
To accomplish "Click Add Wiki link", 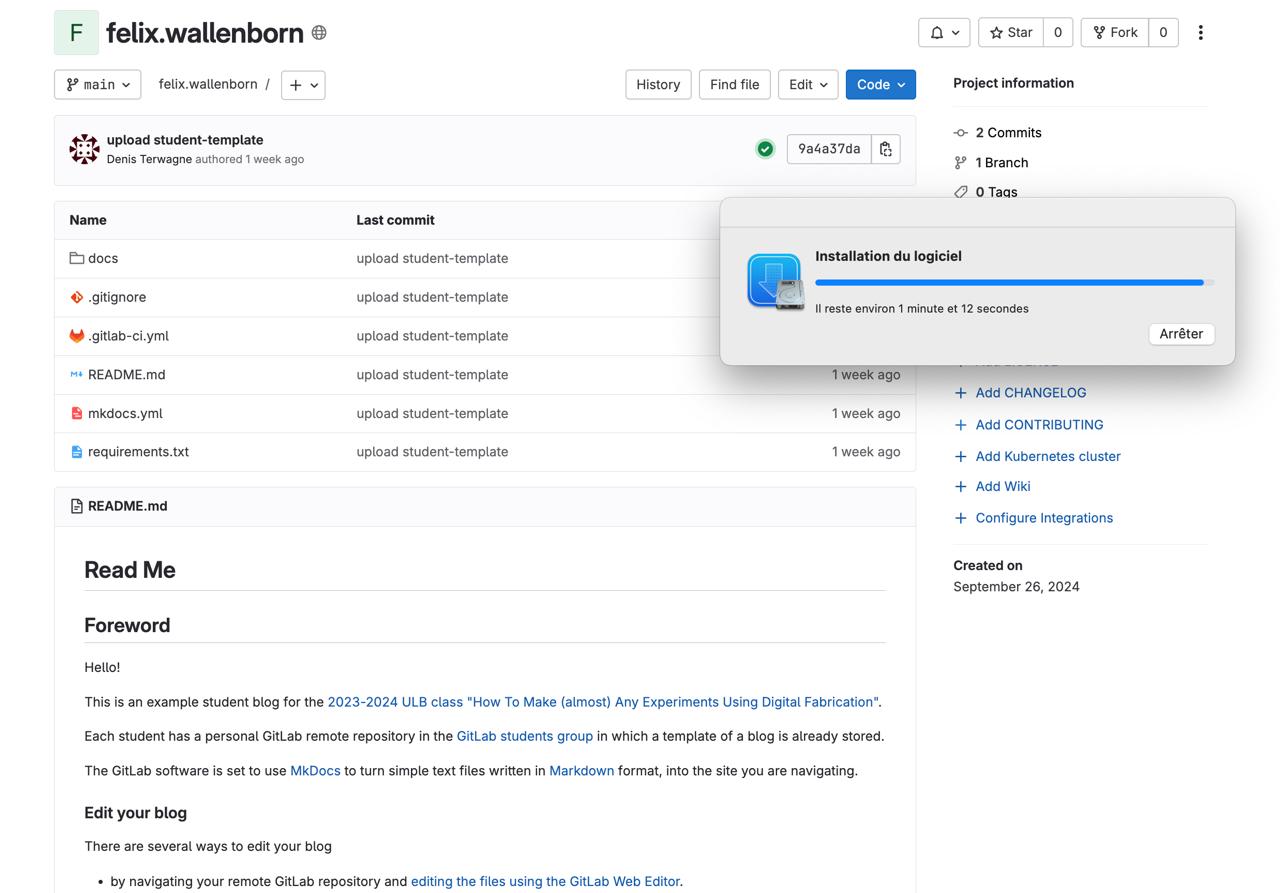I will coord(1003,486).
